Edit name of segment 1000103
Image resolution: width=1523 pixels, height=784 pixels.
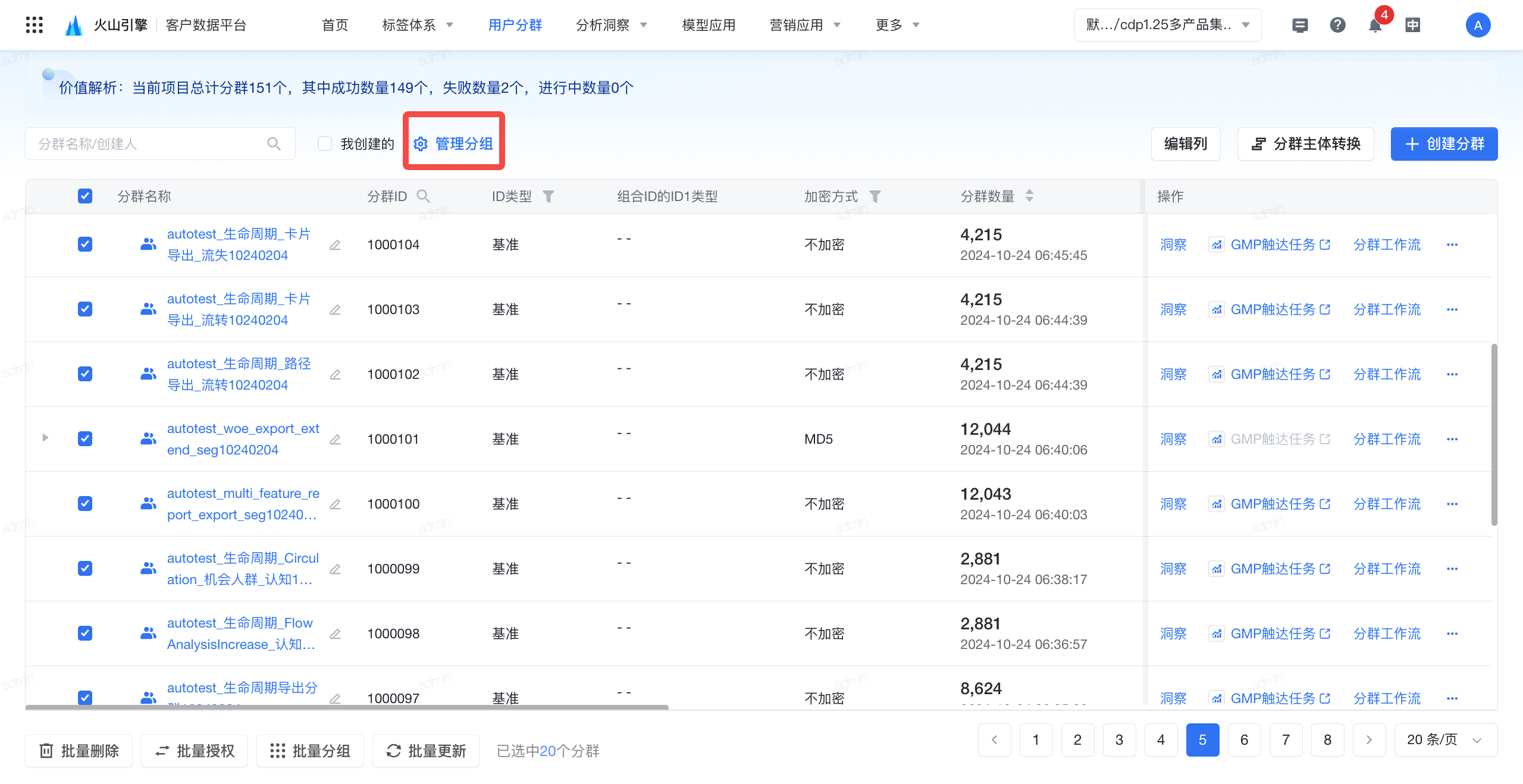[x=335, y=310]
